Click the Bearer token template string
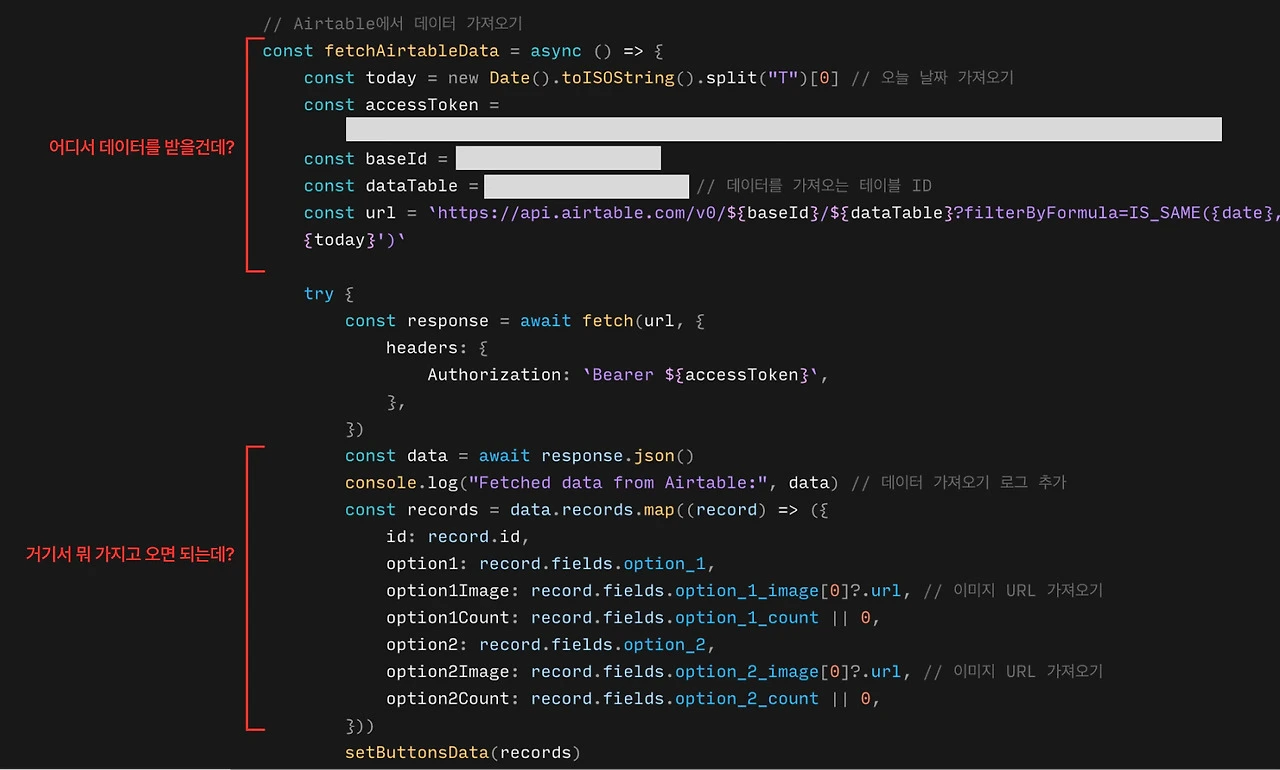 coord(700,375)
